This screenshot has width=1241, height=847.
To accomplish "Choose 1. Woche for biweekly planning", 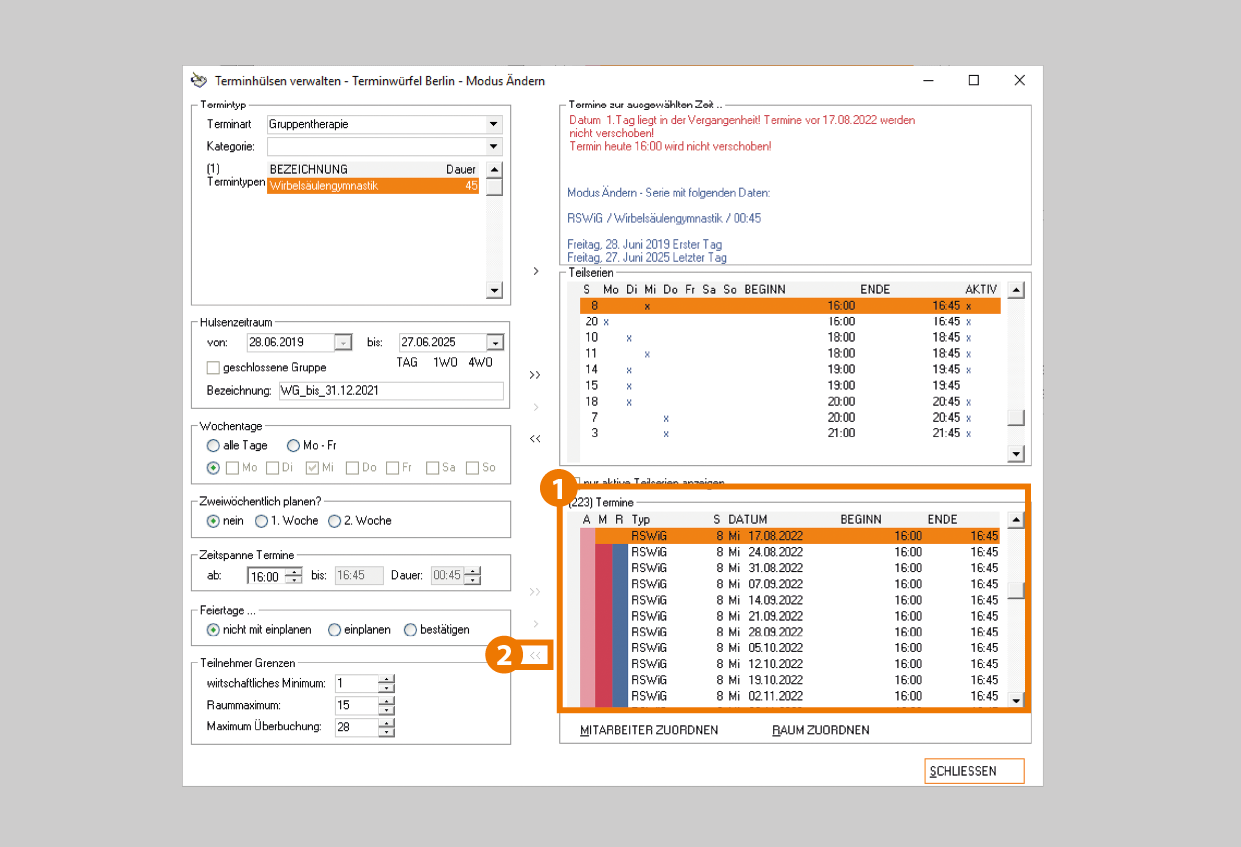I will [262, 521].
